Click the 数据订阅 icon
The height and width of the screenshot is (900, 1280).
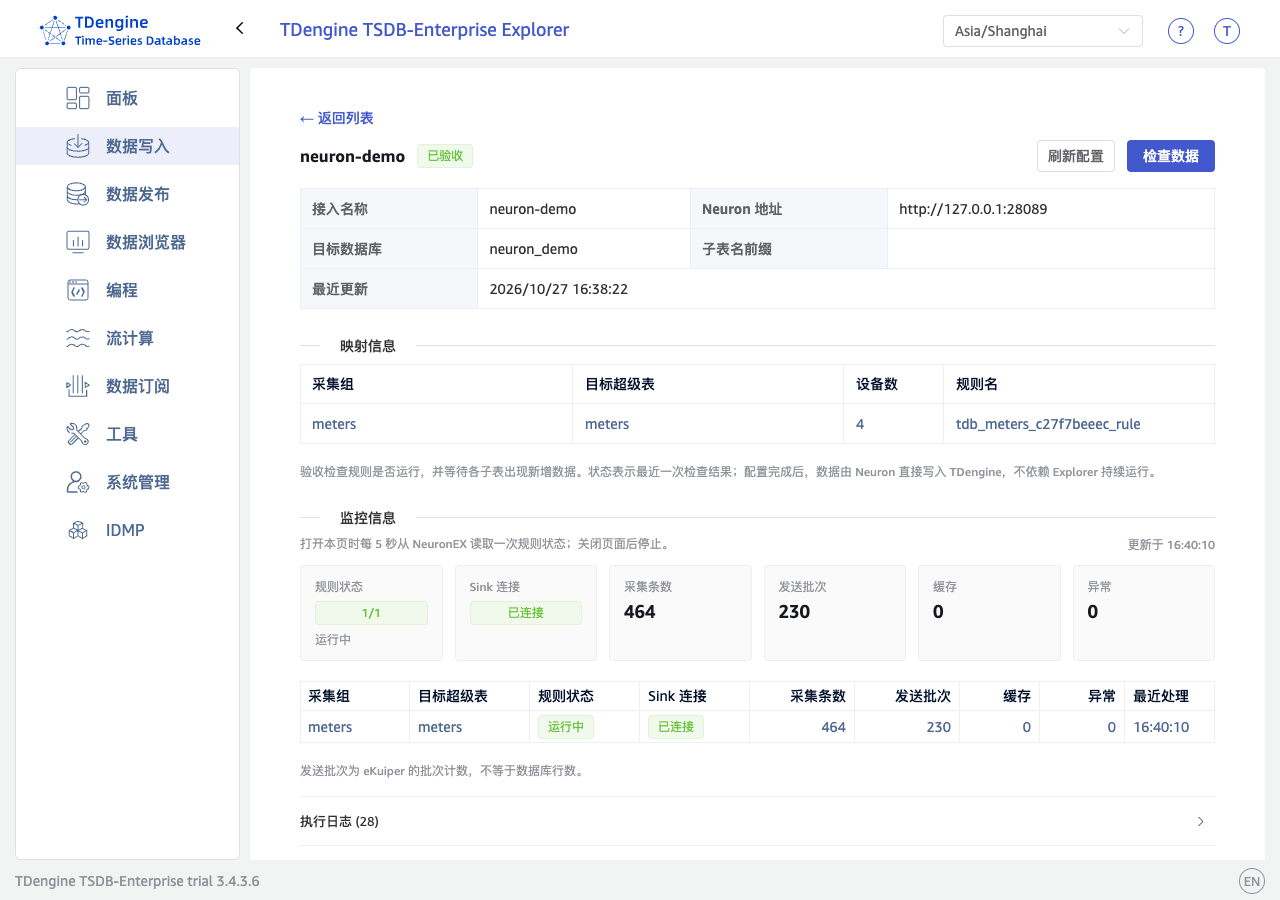click(x=78, y=386)
